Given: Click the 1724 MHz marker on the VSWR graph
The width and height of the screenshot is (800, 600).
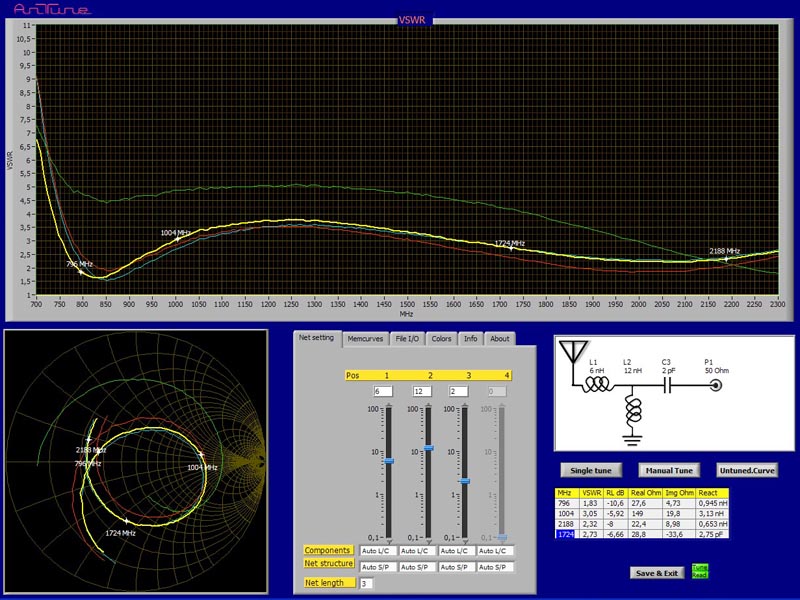Looking at the screenshot, I should click(511, 248).
